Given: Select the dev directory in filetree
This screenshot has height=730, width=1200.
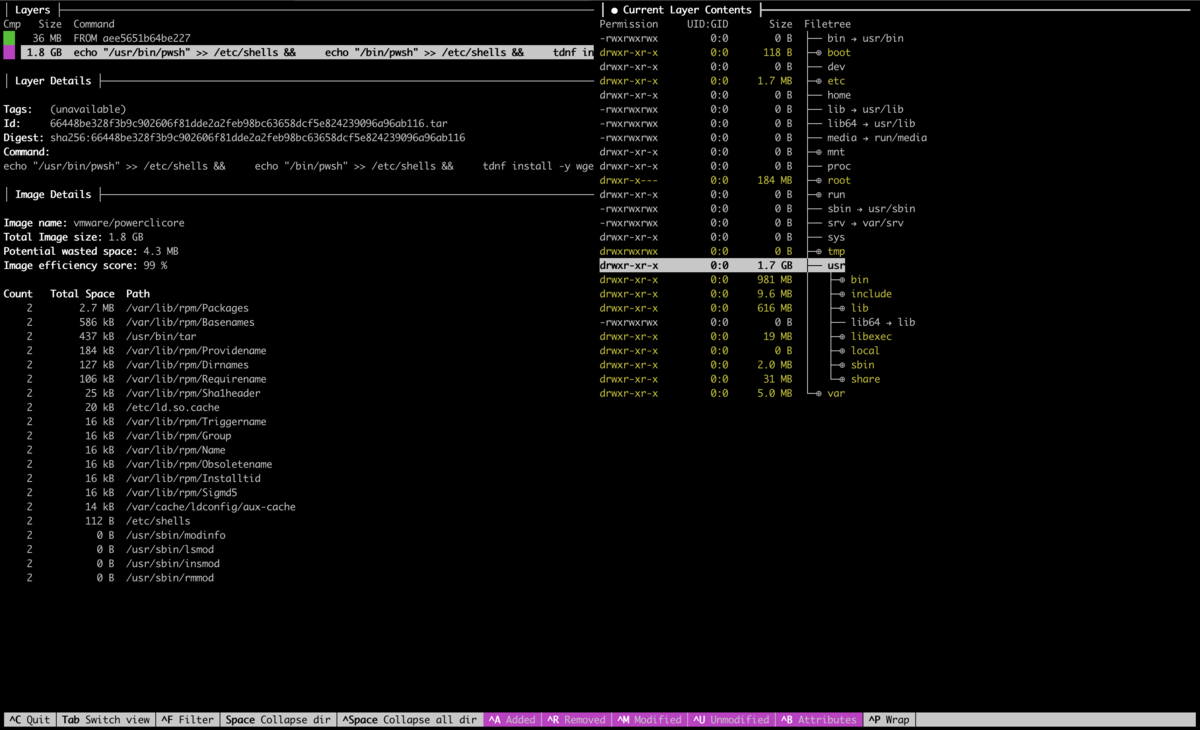Looking at the screenshot, I should coord(836,67).
